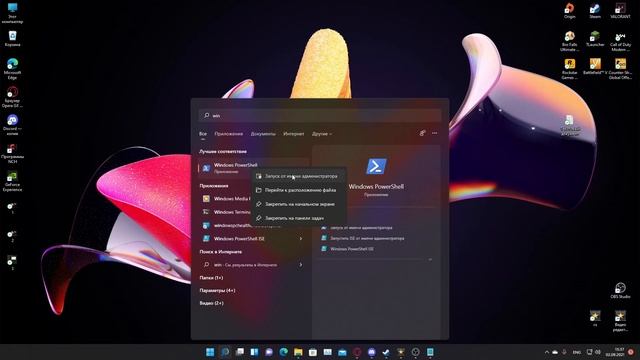The image size is (640, 360).
Task: Select the 'Приложения' search filter tab
Action: pos(229,133)
